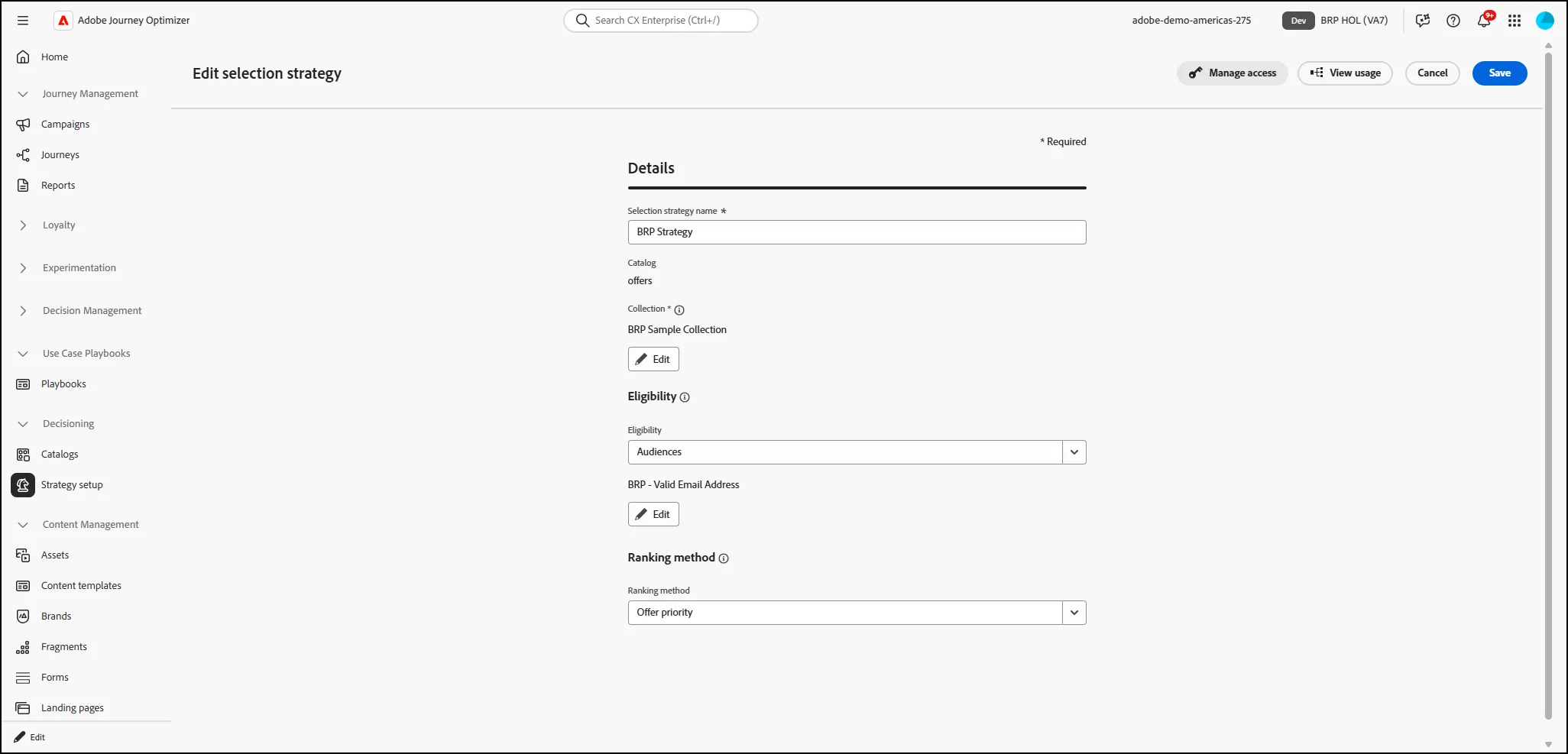Edit the BRP - Valid Email Address audience
Screen dimensions: 1568x754
[x=653, y=514]
